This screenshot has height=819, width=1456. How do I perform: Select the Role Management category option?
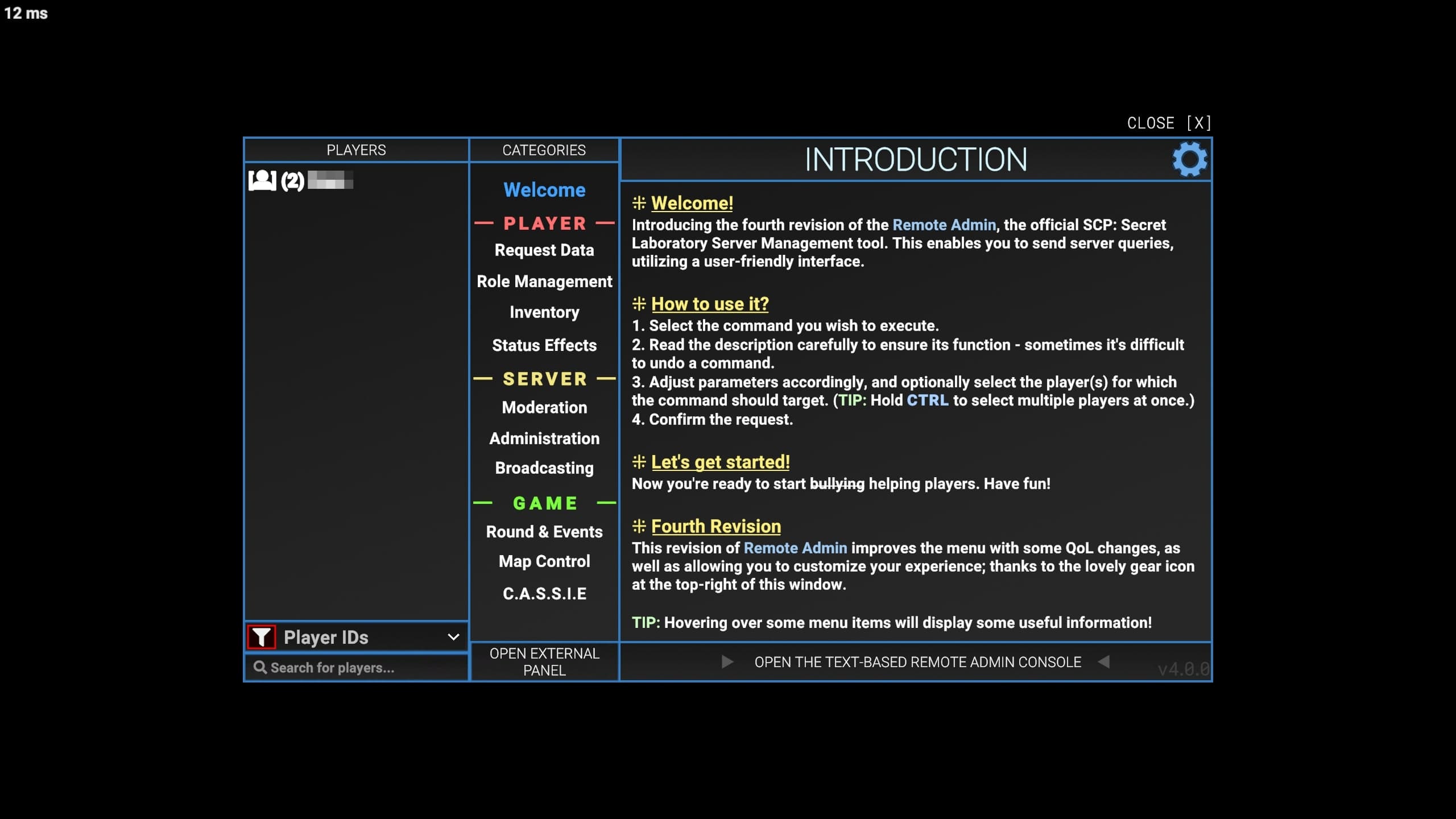coord(544,282)
